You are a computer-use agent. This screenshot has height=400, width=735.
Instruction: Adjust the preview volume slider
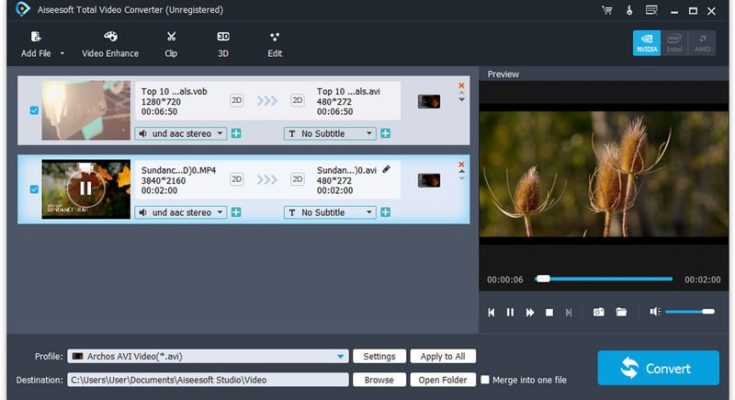690,312
